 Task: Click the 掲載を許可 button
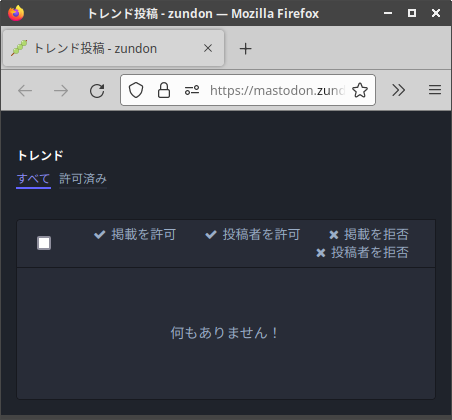[x=135, y=234]
